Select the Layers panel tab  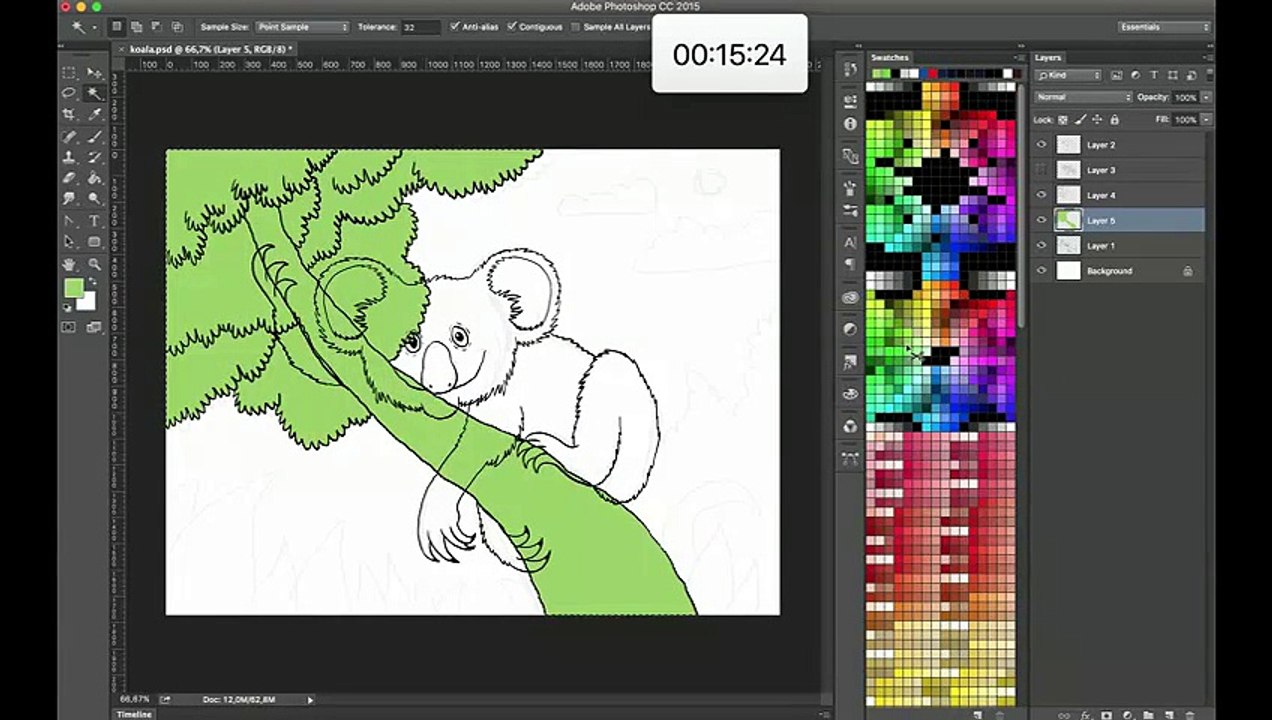click(x=1048, y=58)
